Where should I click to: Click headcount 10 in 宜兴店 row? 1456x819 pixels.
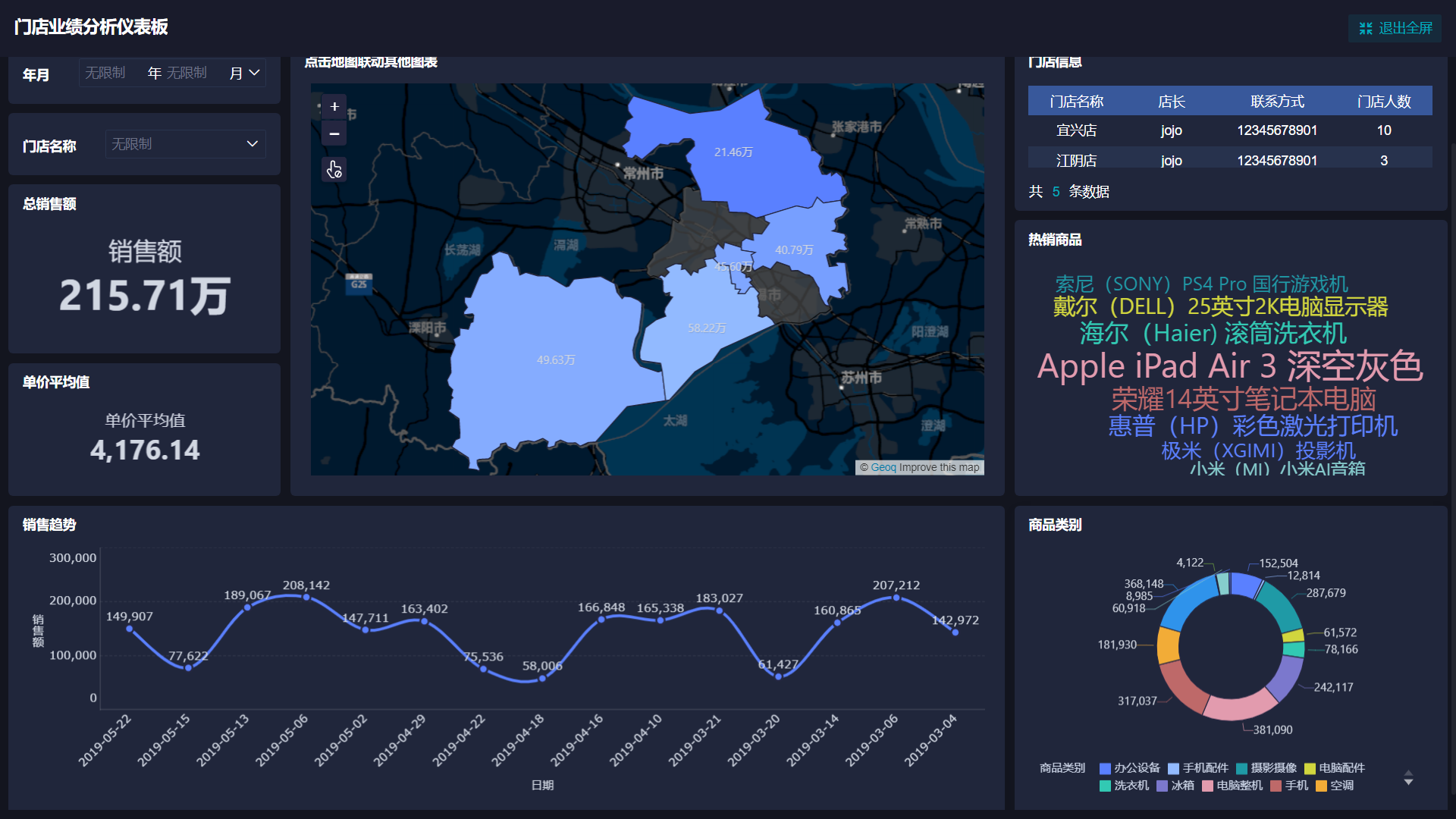tap(1384, 130)
